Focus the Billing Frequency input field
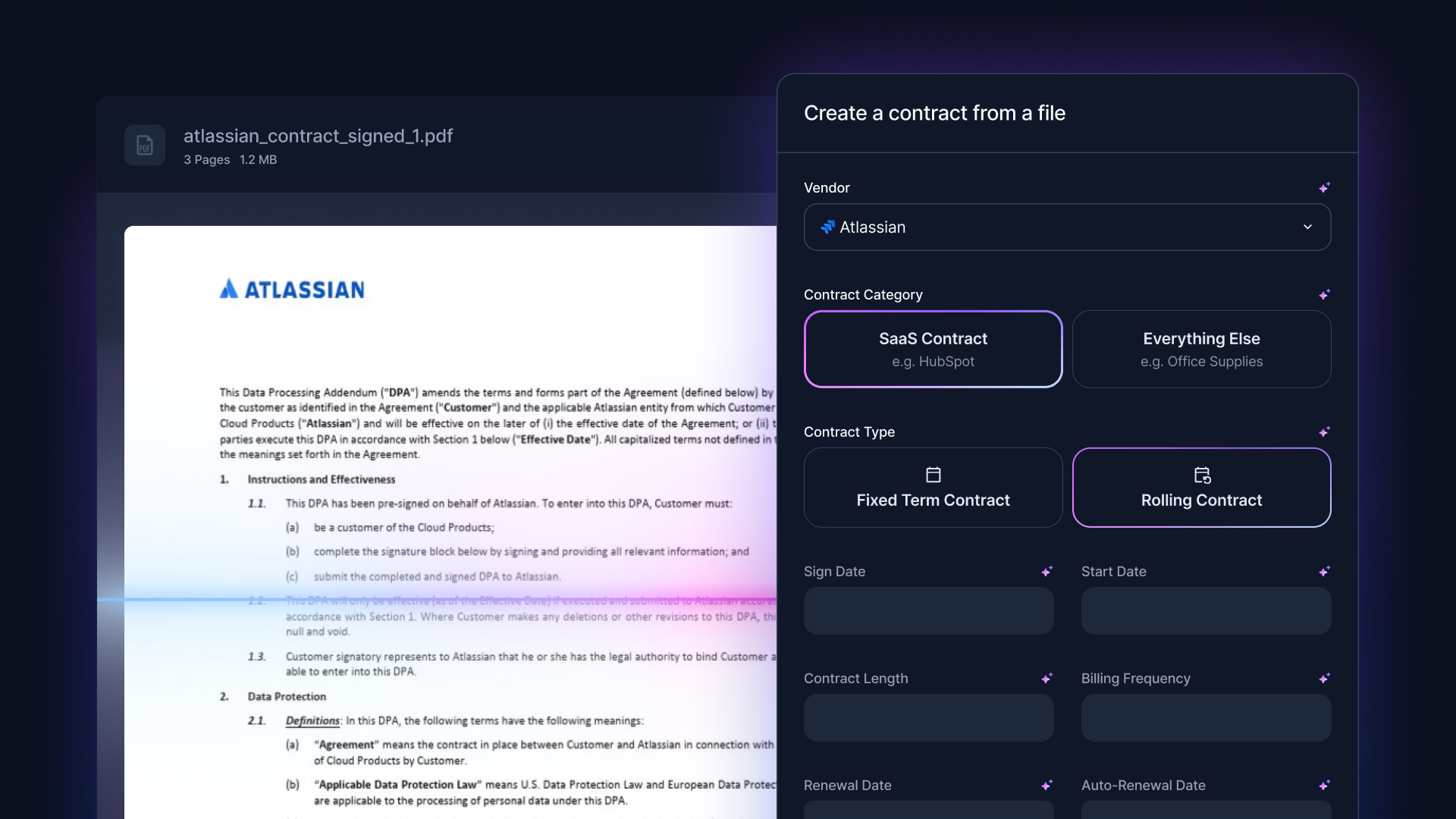Screen dimensions: 1456x819 1206,717
